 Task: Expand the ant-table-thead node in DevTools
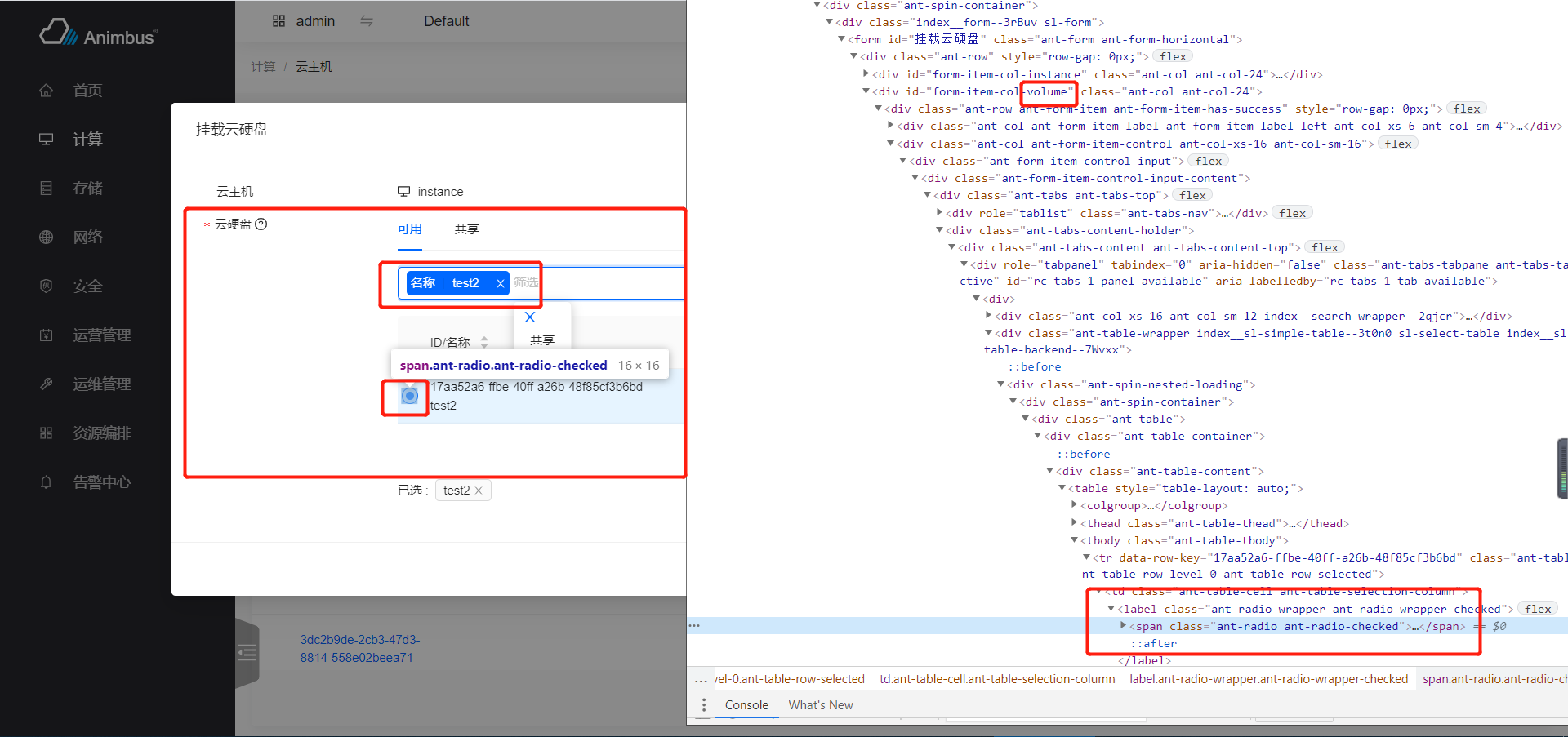coord(1074,523)
